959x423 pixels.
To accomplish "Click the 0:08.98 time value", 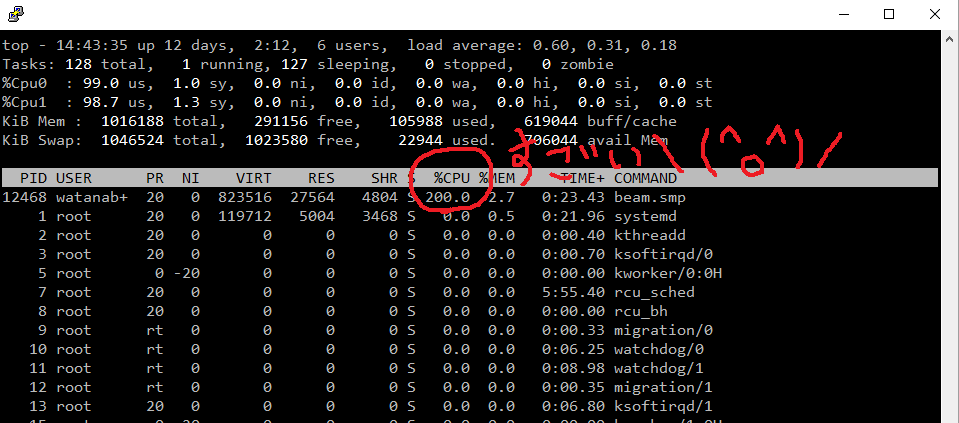I will coord(573,368).
